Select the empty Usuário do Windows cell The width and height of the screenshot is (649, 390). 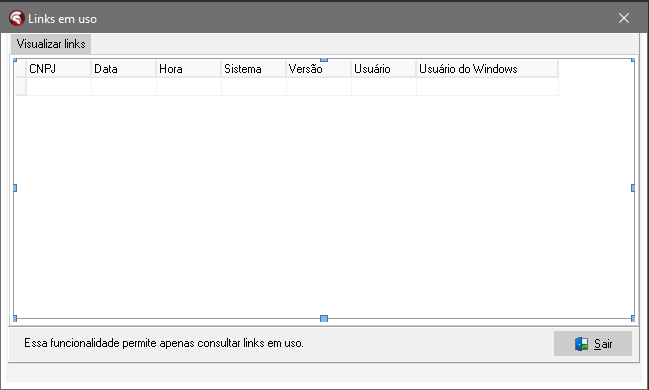click(x=488, y=87)
